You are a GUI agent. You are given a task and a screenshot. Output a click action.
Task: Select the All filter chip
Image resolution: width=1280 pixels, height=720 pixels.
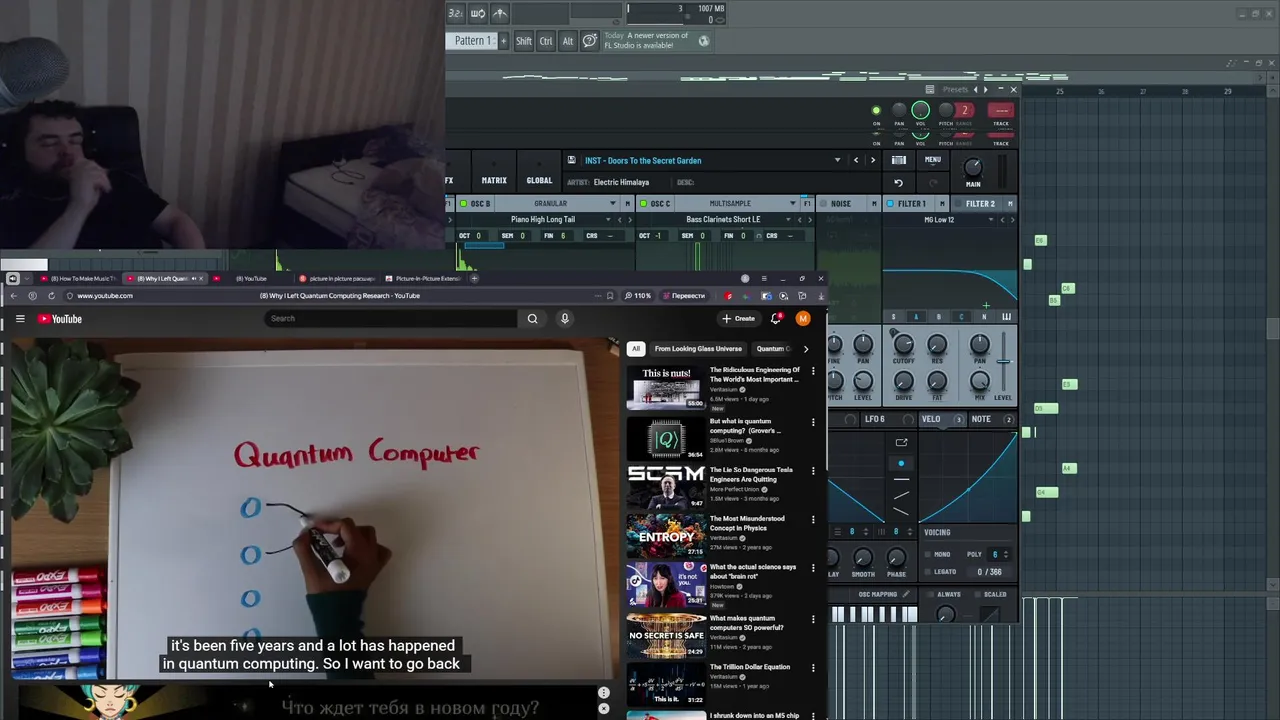coord(635,349)
